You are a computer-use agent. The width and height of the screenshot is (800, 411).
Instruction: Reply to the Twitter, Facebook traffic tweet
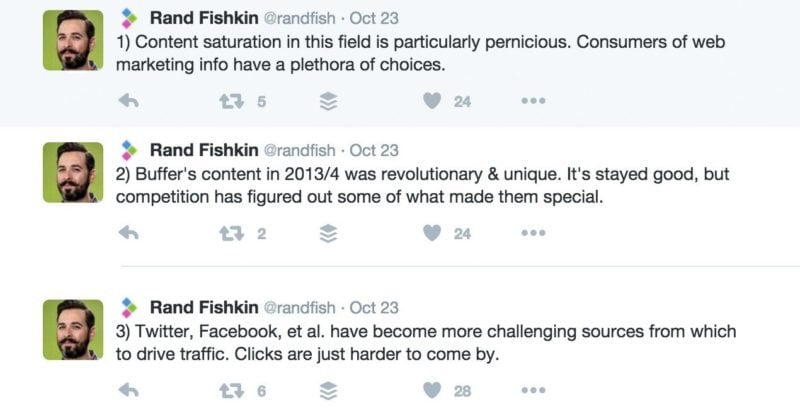[x=129, y=391]
